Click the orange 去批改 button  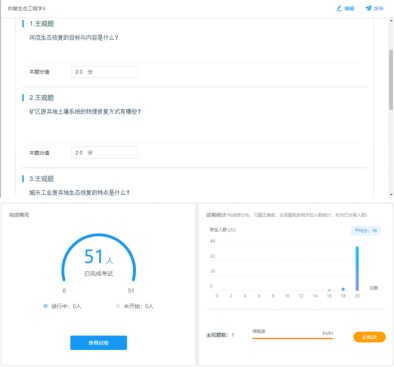pos(369,337)
